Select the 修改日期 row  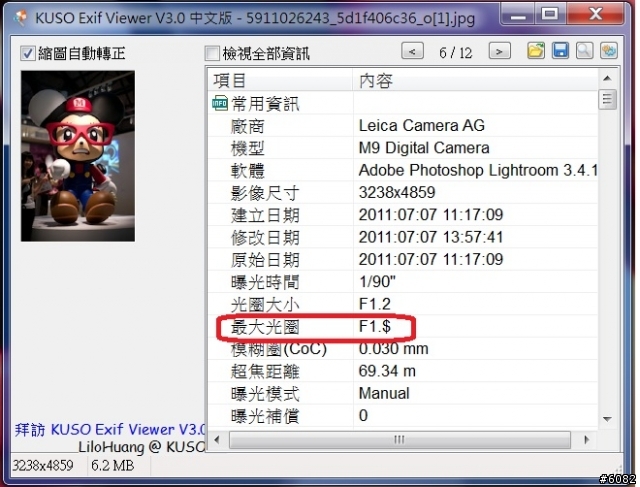(x=403, y=237)
